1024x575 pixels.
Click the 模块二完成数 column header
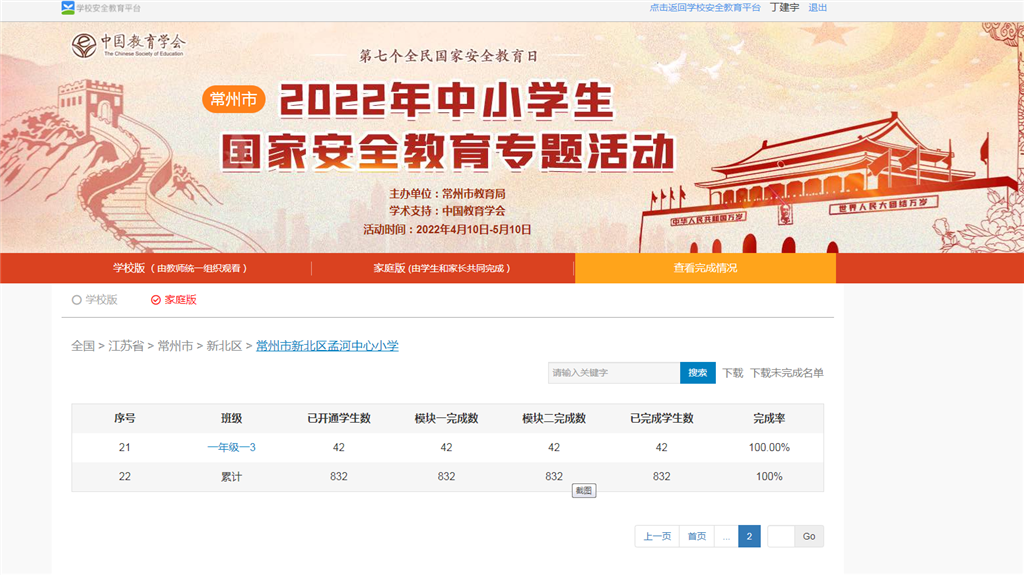(x=554, y=418)
